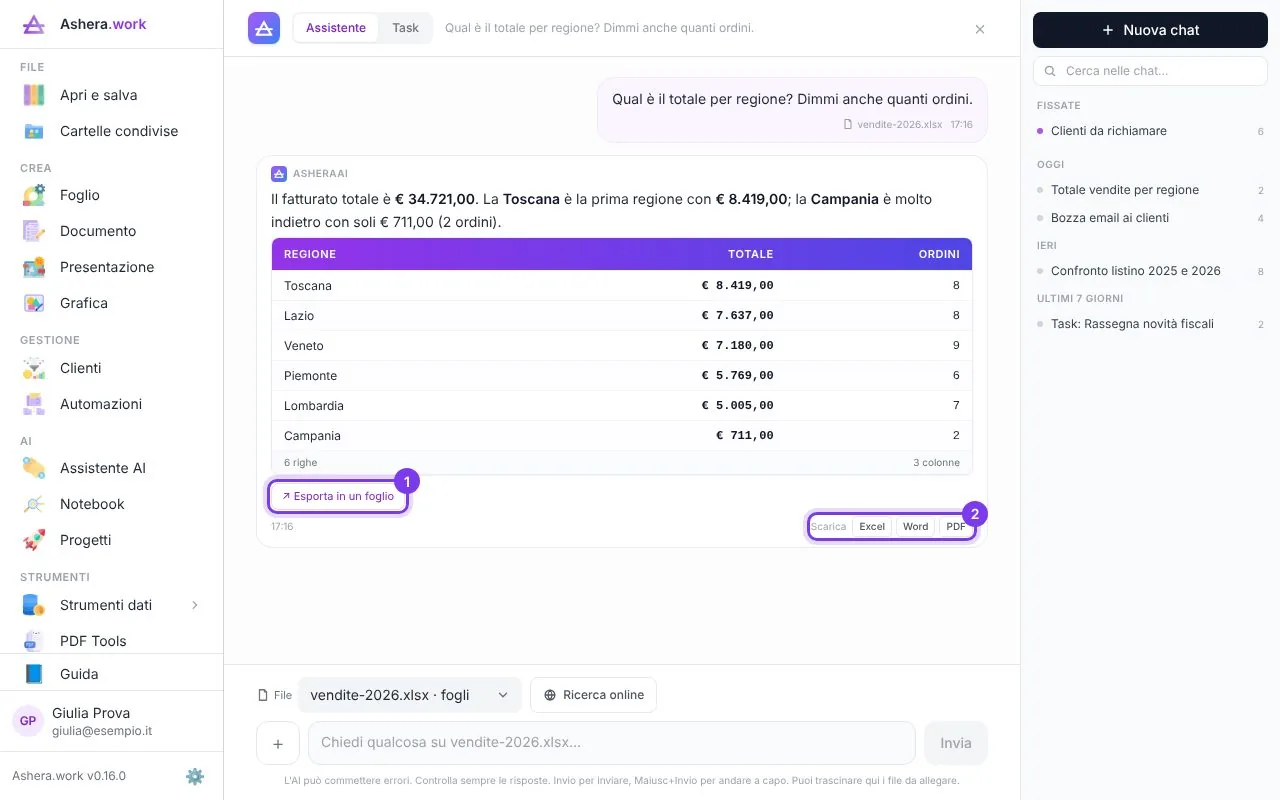Click the plus attach button
This screenshot has height=800, width=1280.
tap(278, 743)
